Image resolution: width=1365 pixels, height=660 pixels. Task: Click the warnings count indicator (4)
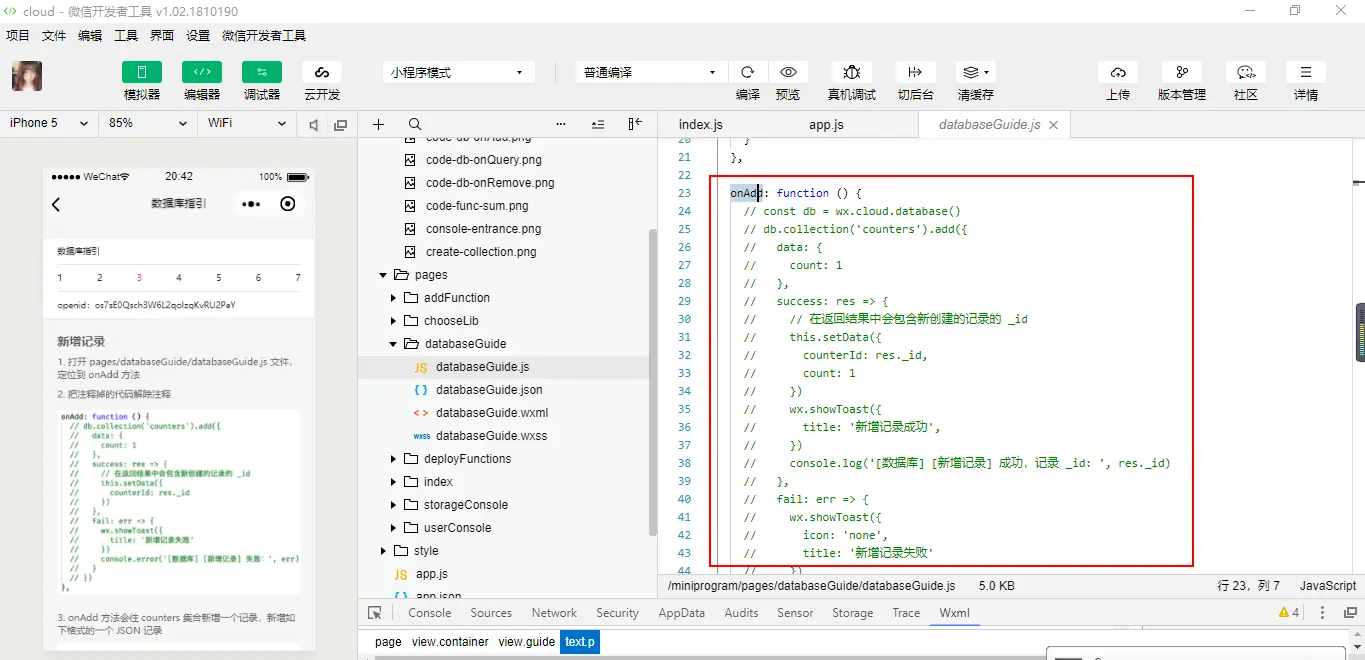tap(1289, 613)
